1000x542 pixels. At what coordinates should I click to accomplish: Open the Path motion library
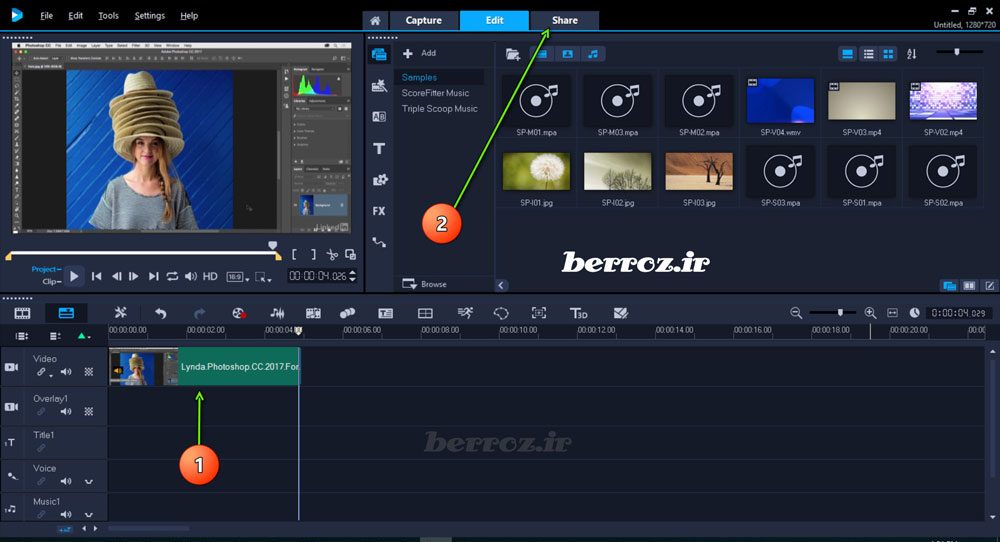pos(379,242)
